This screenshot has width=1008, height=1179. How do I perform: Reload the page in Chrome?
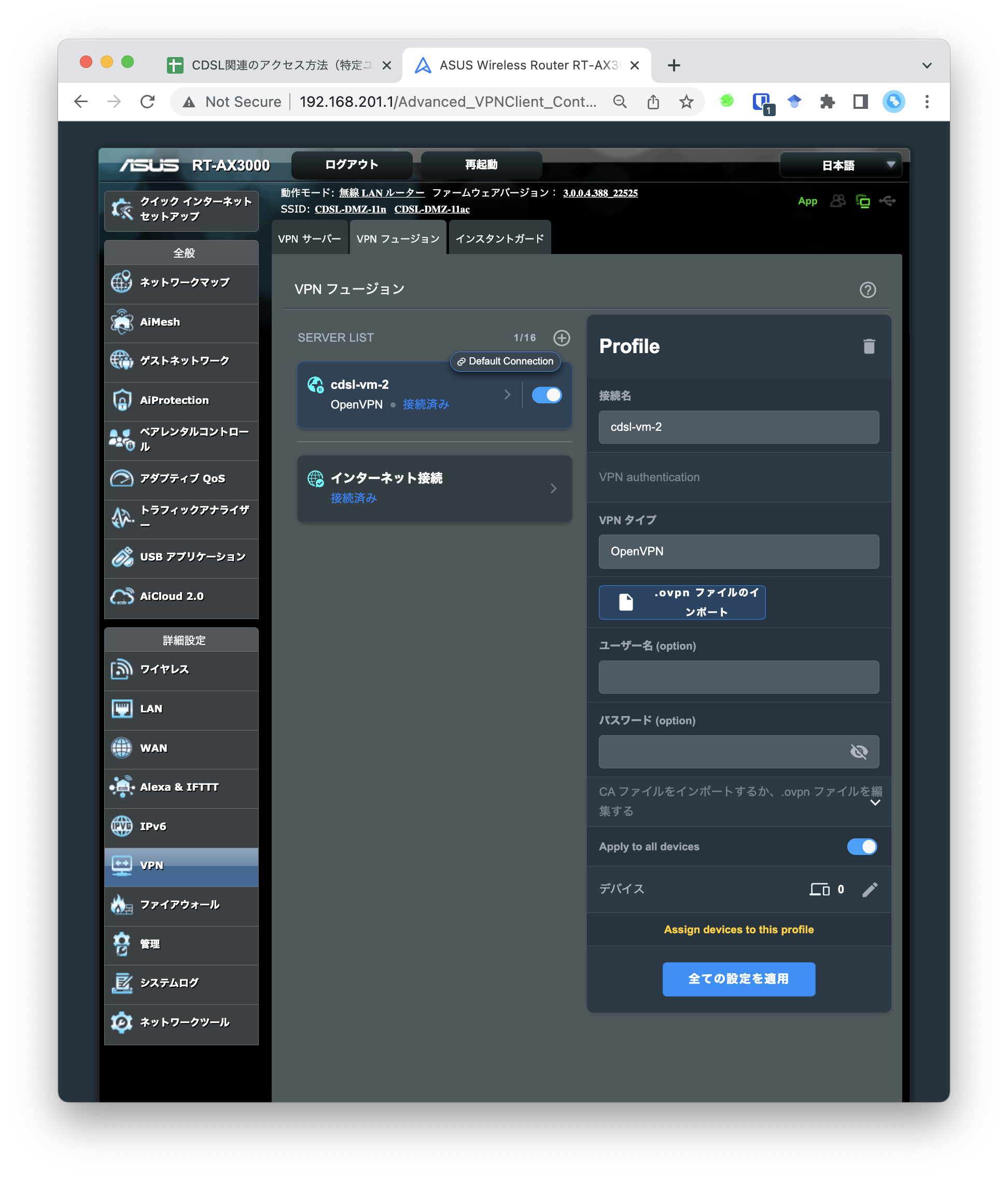(x=147, y=101)
